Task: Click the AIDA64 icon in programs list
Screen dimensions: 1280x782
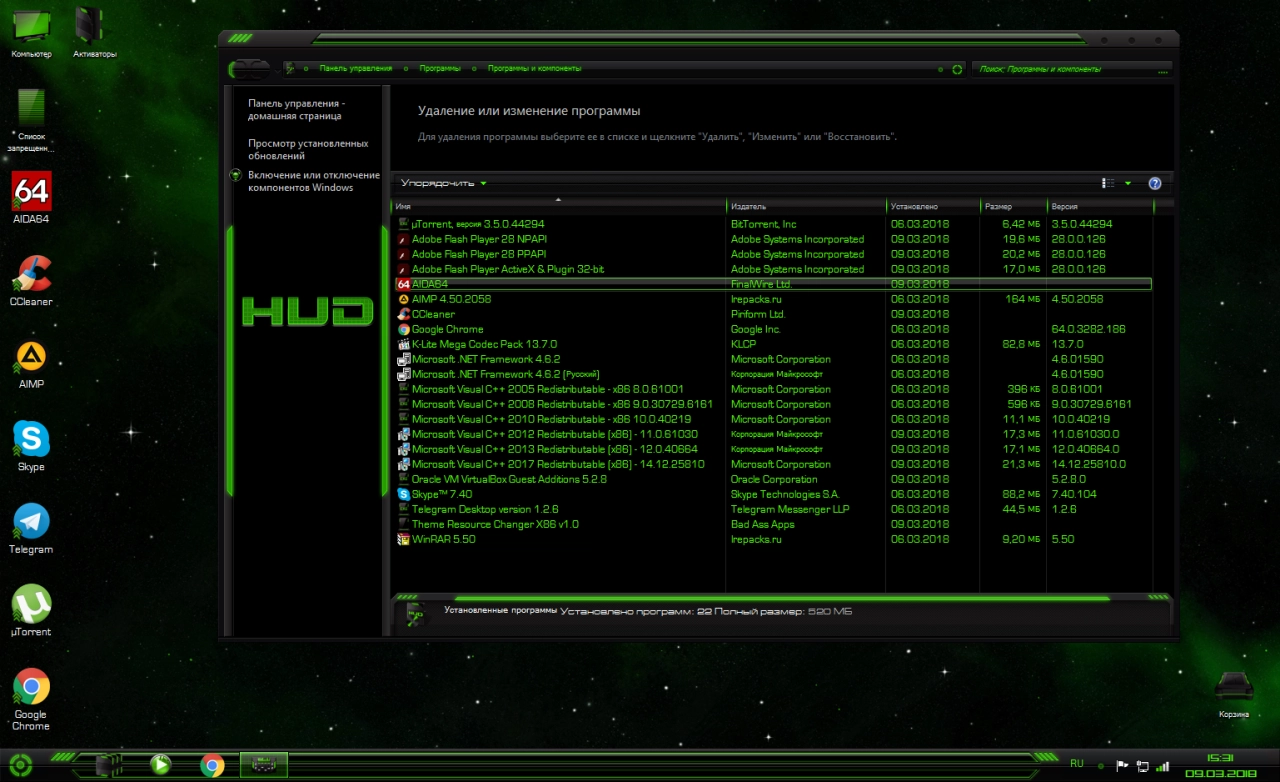Action: (x=404, y=284)
